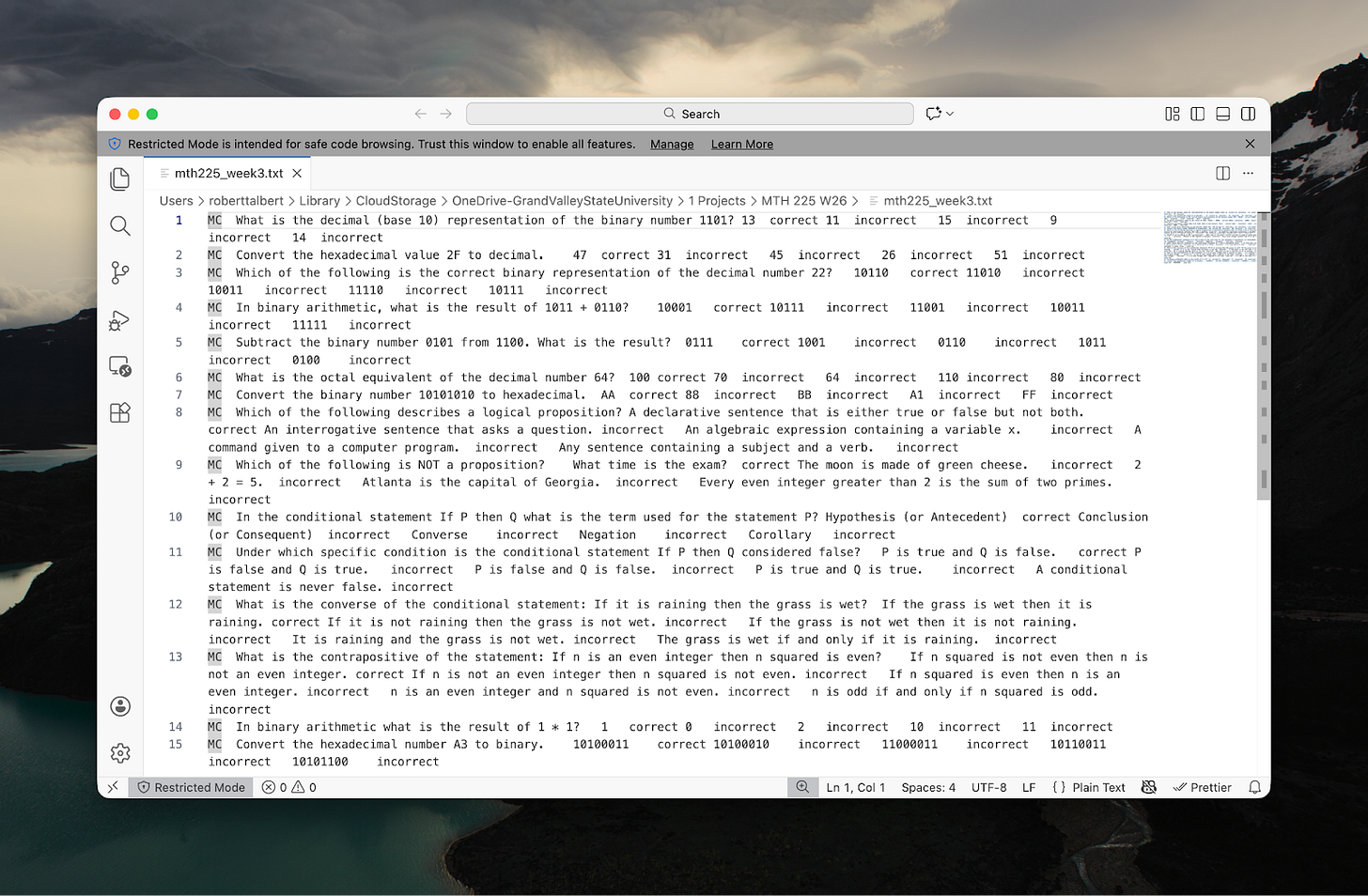
Task: Open the MTH 225 W26 breadcrumb picker
Action: 804,200
